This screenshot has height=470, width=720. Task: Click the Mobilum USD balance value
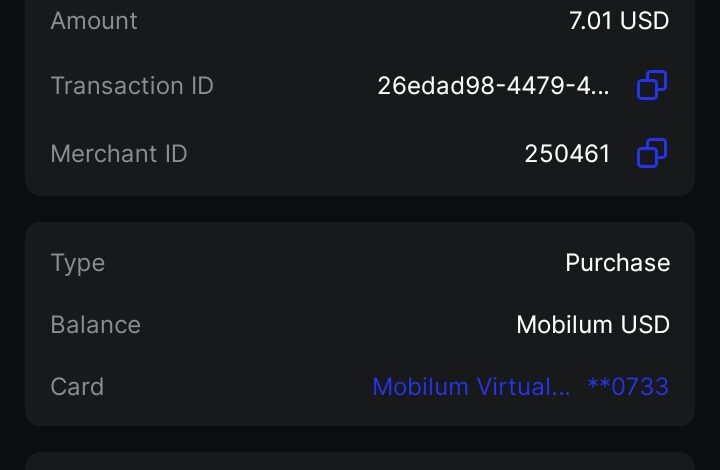click(x=592, y=325)
